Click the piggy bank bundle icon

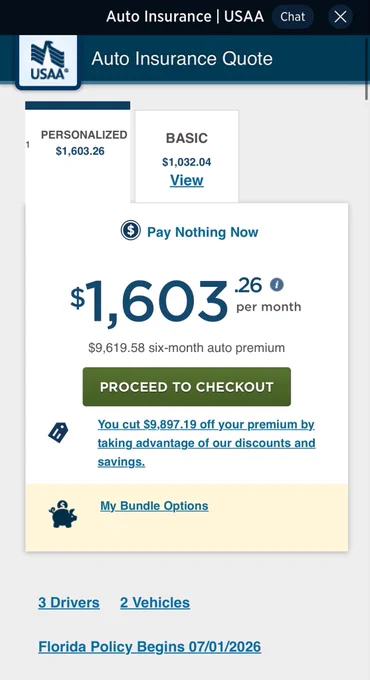click(x=62, y=514)
